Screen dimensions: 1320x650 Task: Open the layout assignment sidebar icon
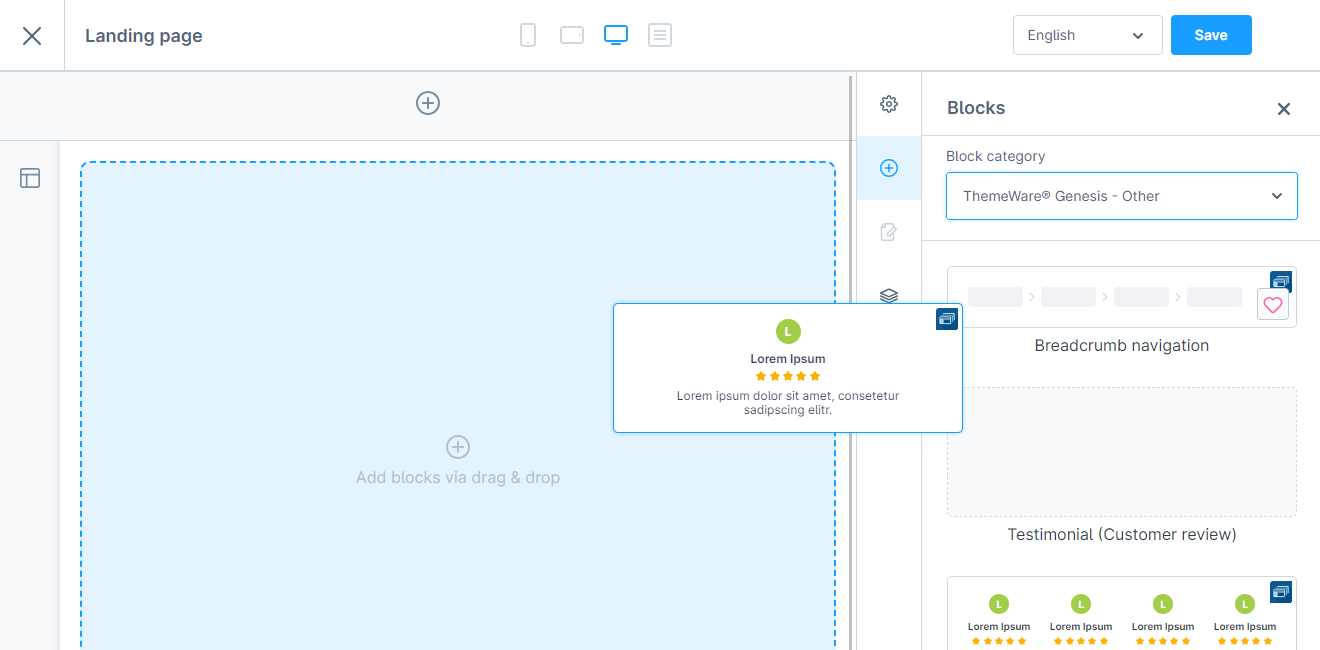[x=888, y=232]
